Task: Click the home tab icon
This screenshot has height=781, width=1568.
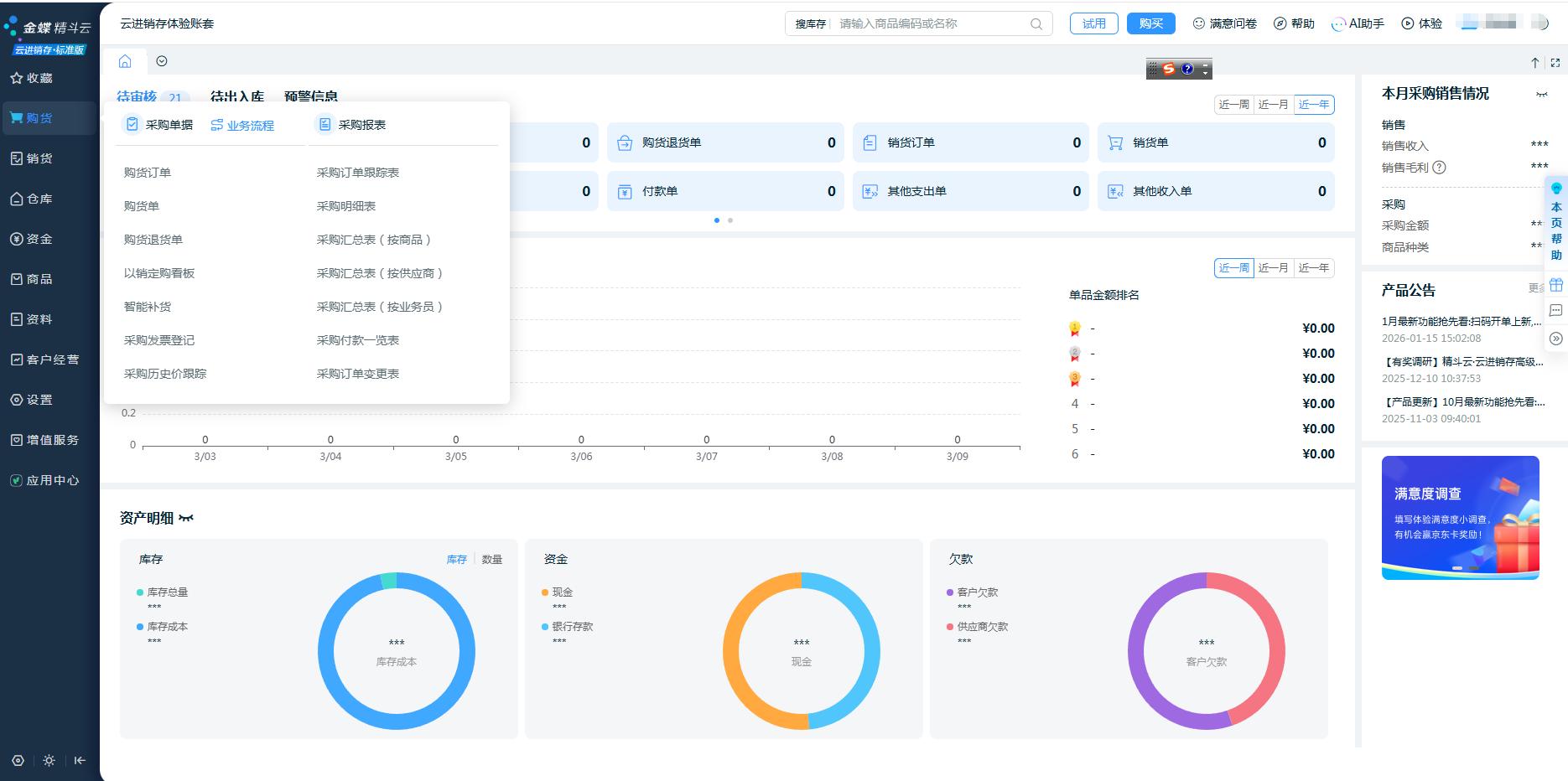Action: point(125,61)
